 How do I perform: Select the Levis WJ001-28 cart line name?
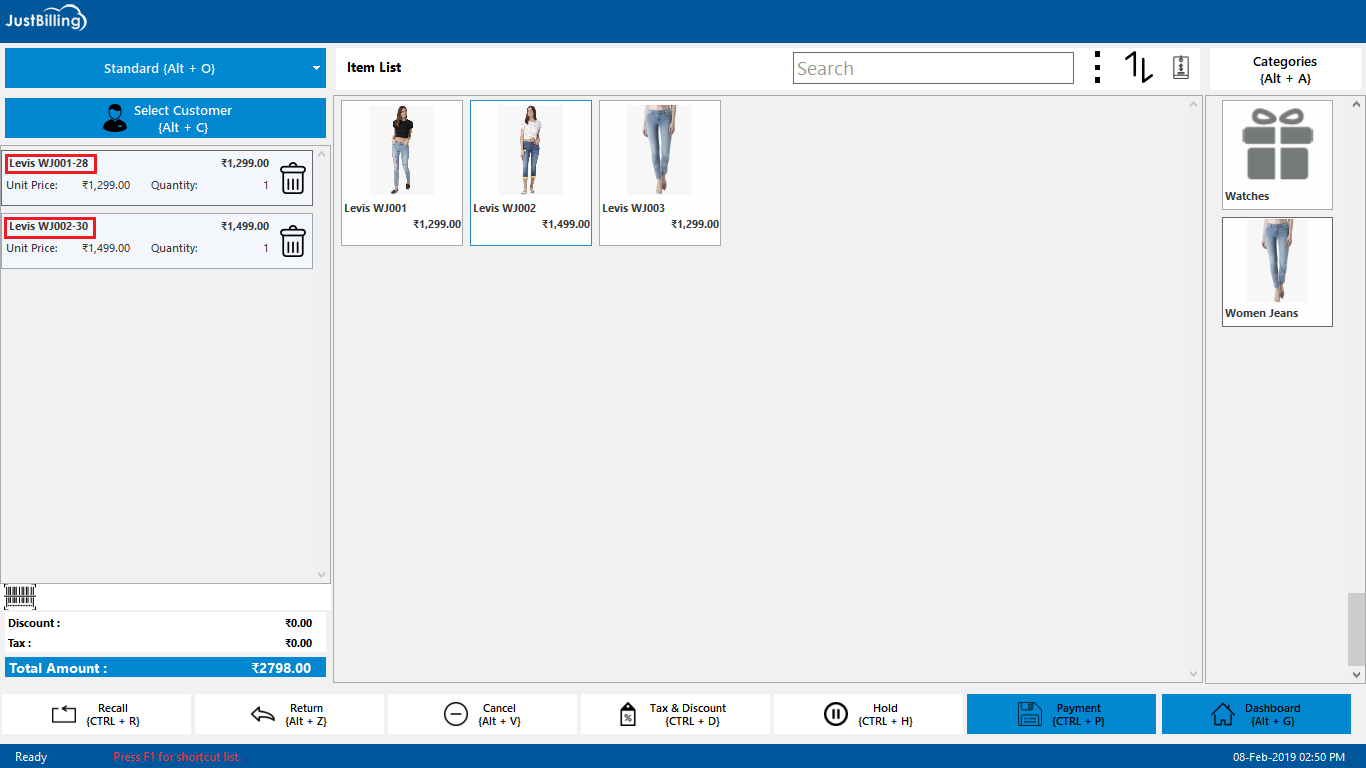click(49, 164)
